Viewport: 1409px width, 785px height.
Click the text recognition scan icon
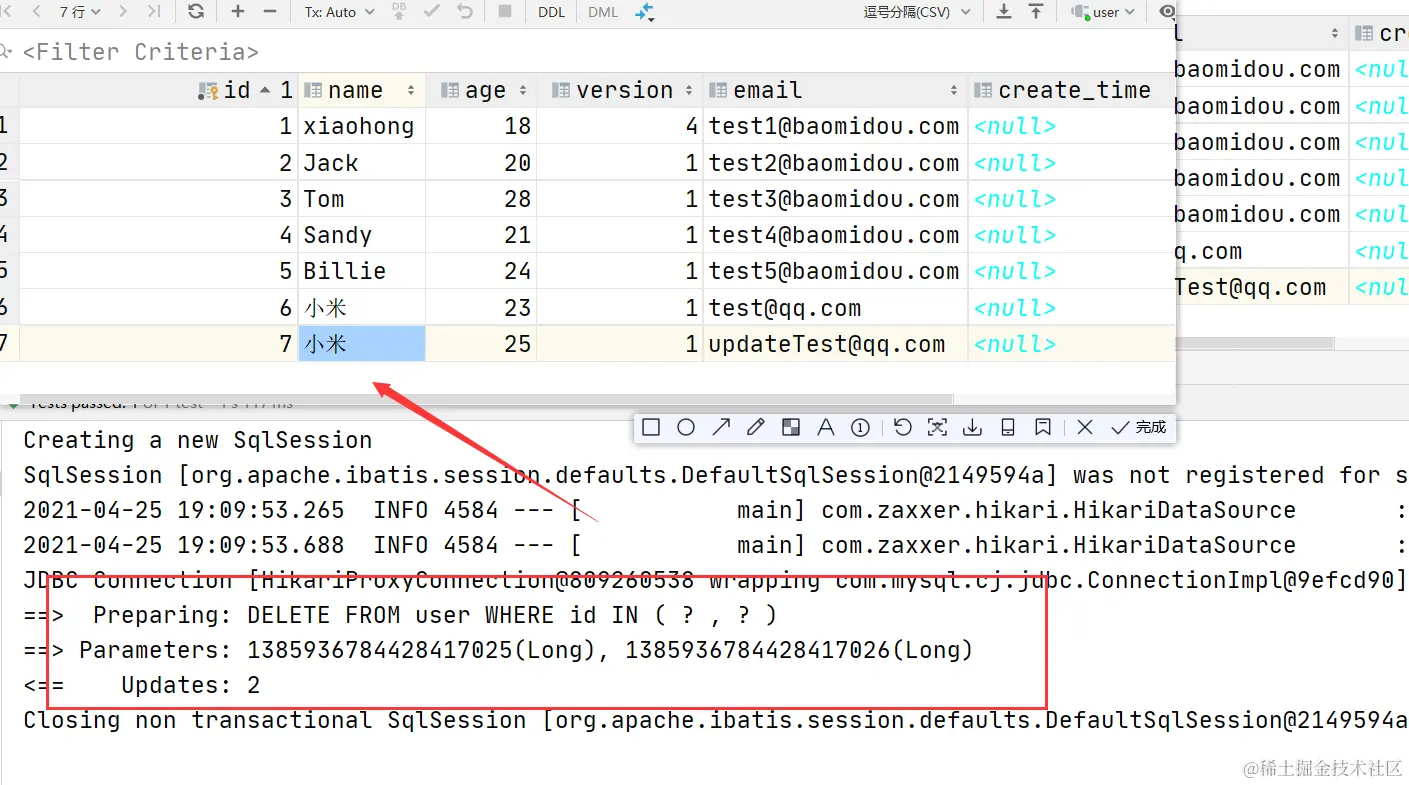937,428
